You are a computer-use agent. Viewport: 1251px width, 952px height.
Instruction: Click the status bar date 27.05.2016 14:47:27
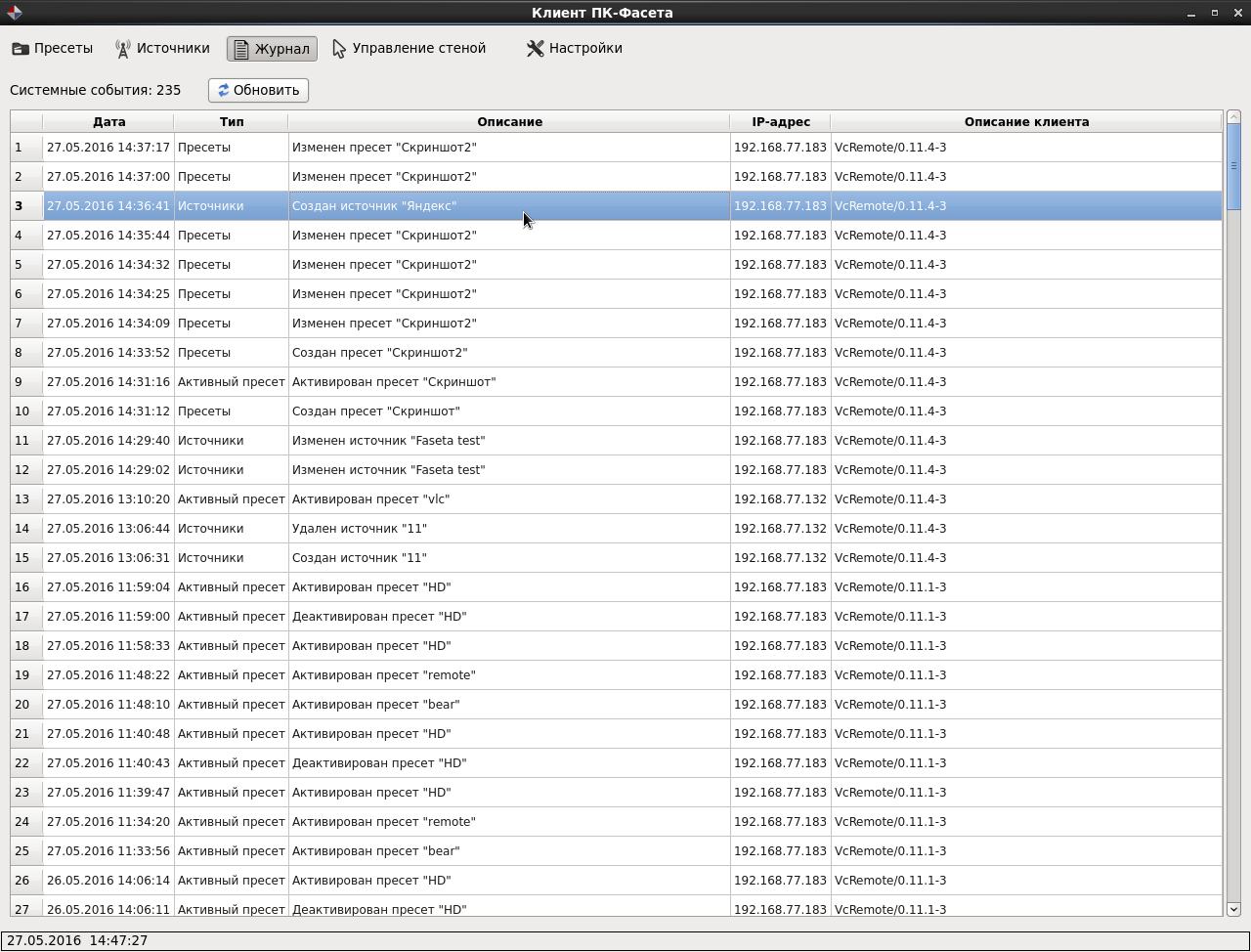tap(77, 940)
